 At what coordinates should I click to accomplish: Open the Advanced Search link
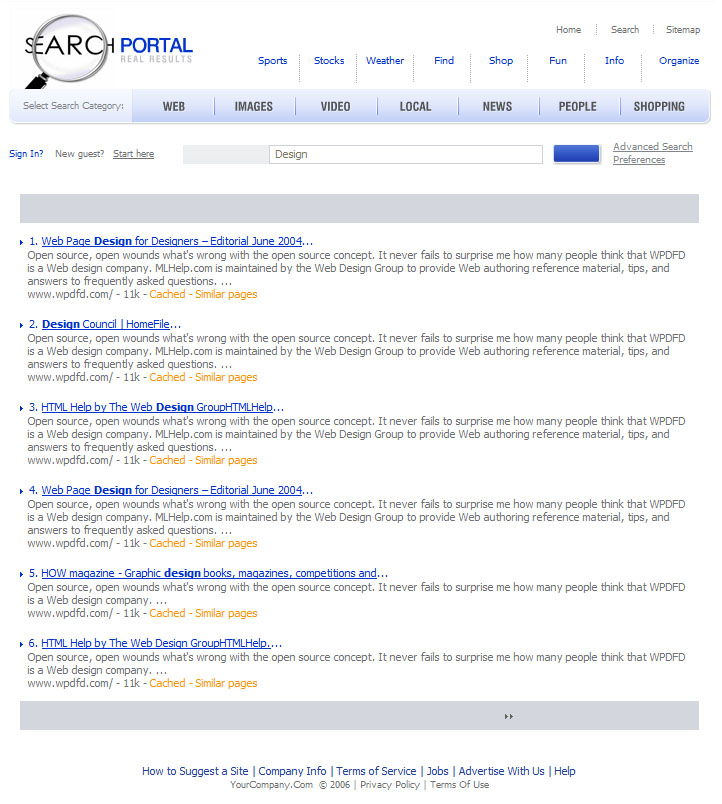pos(652,147)
